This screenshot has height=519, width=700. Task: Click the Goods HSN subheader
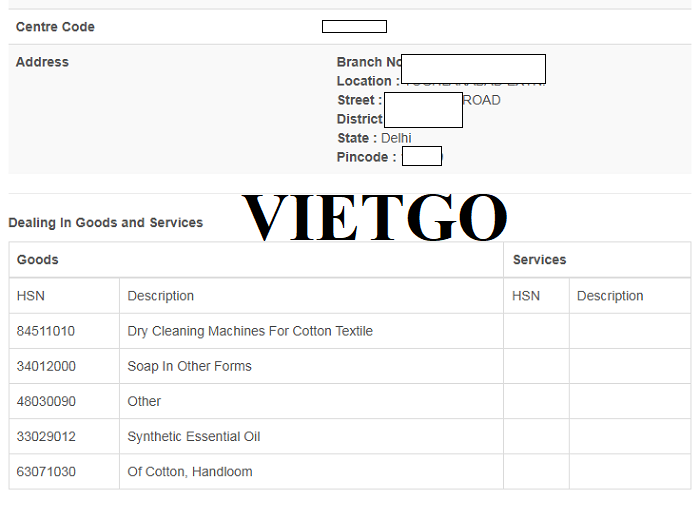pos(31,296)
